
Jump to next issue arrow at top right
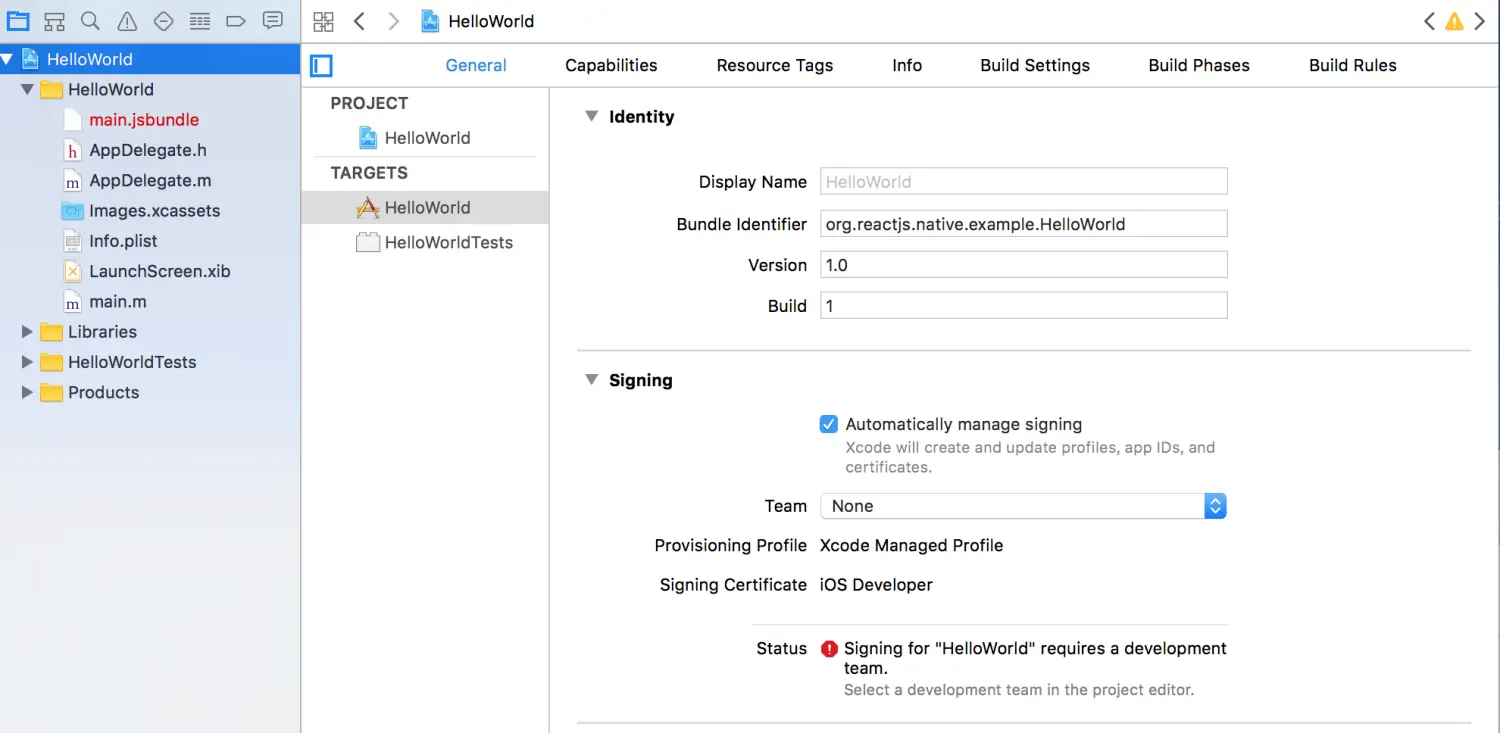(1479, 21)
